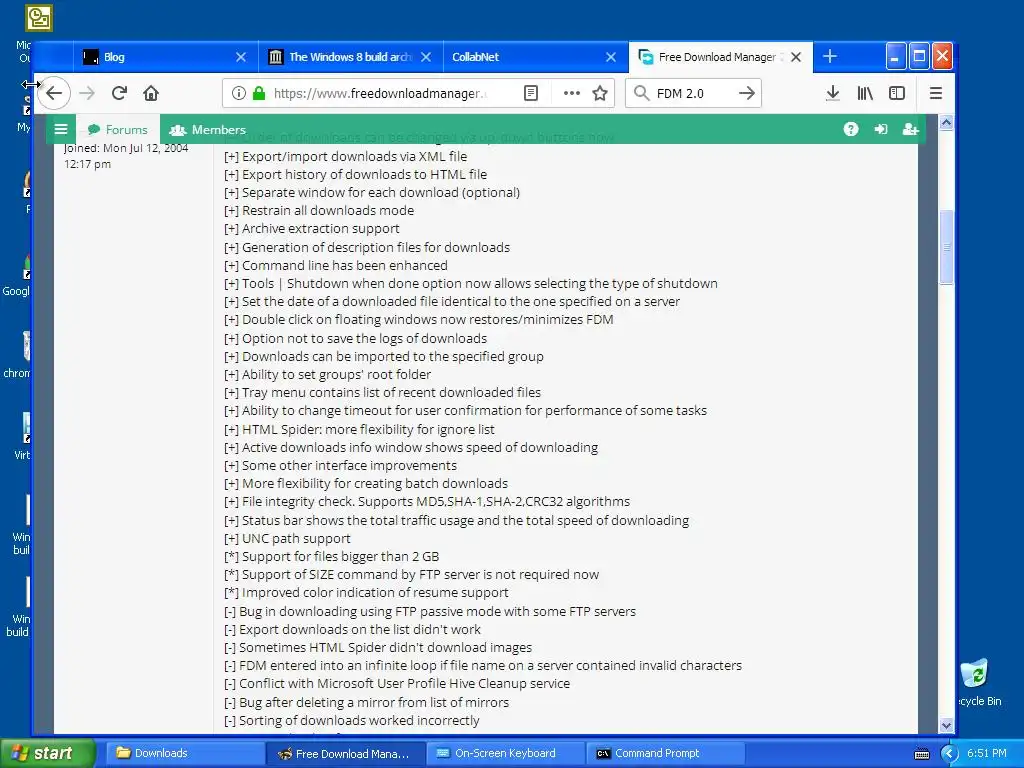Click the page scrollbar down arrow

[x=946, y=725]
